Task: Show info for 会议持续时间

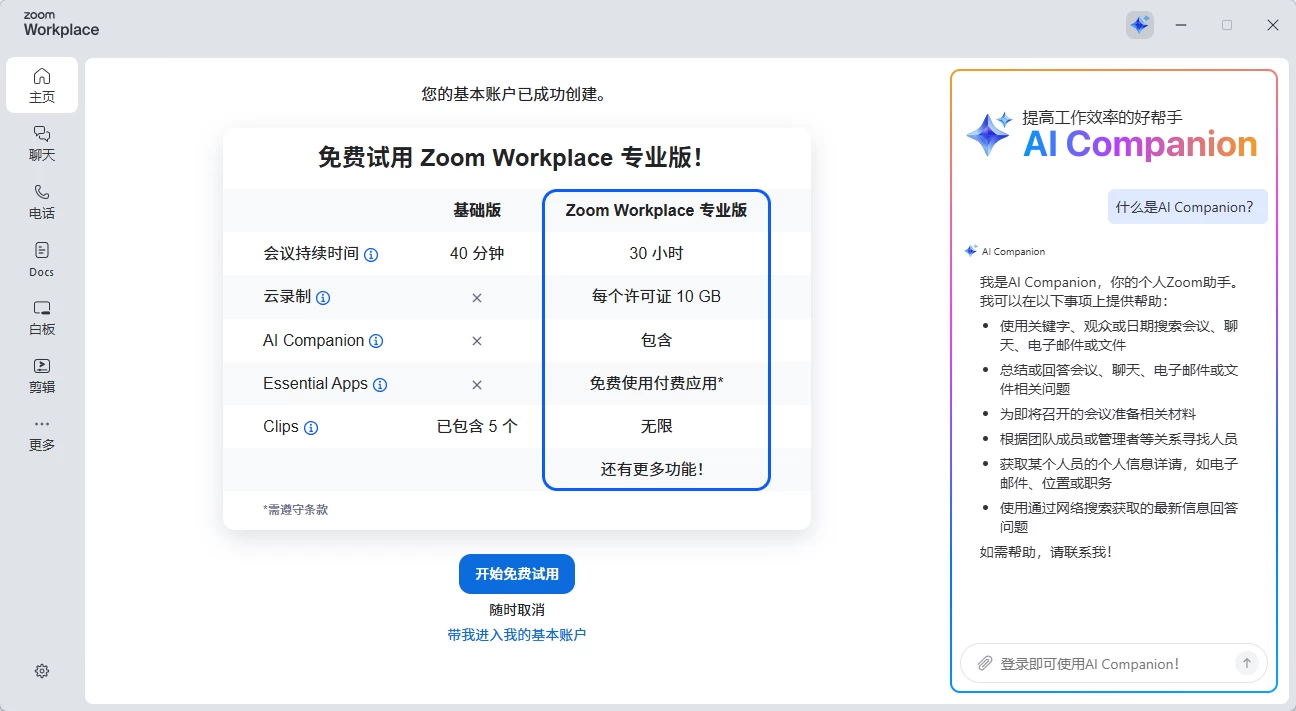Action: [371, 255]
